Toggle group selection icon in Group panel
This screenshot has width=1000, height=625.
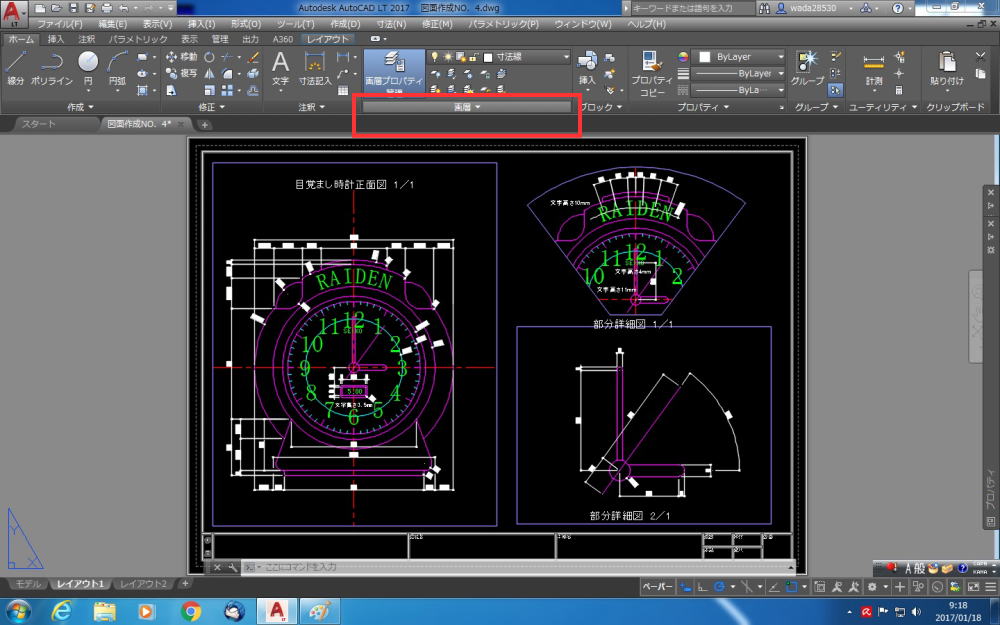click(x=835, y=90)
